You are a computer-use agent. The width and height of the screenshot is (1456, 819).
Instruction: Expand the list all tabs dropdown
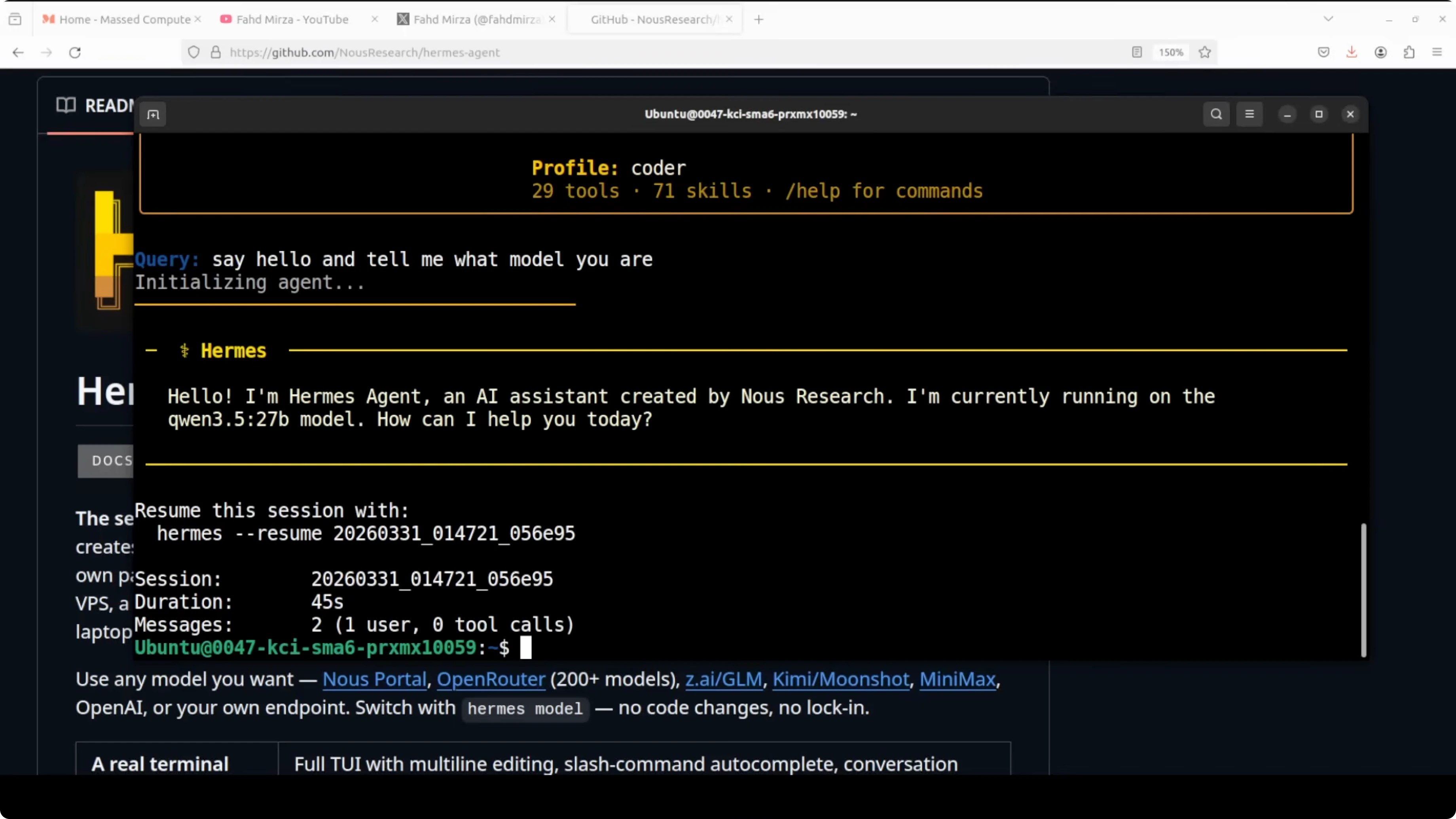1328,19
